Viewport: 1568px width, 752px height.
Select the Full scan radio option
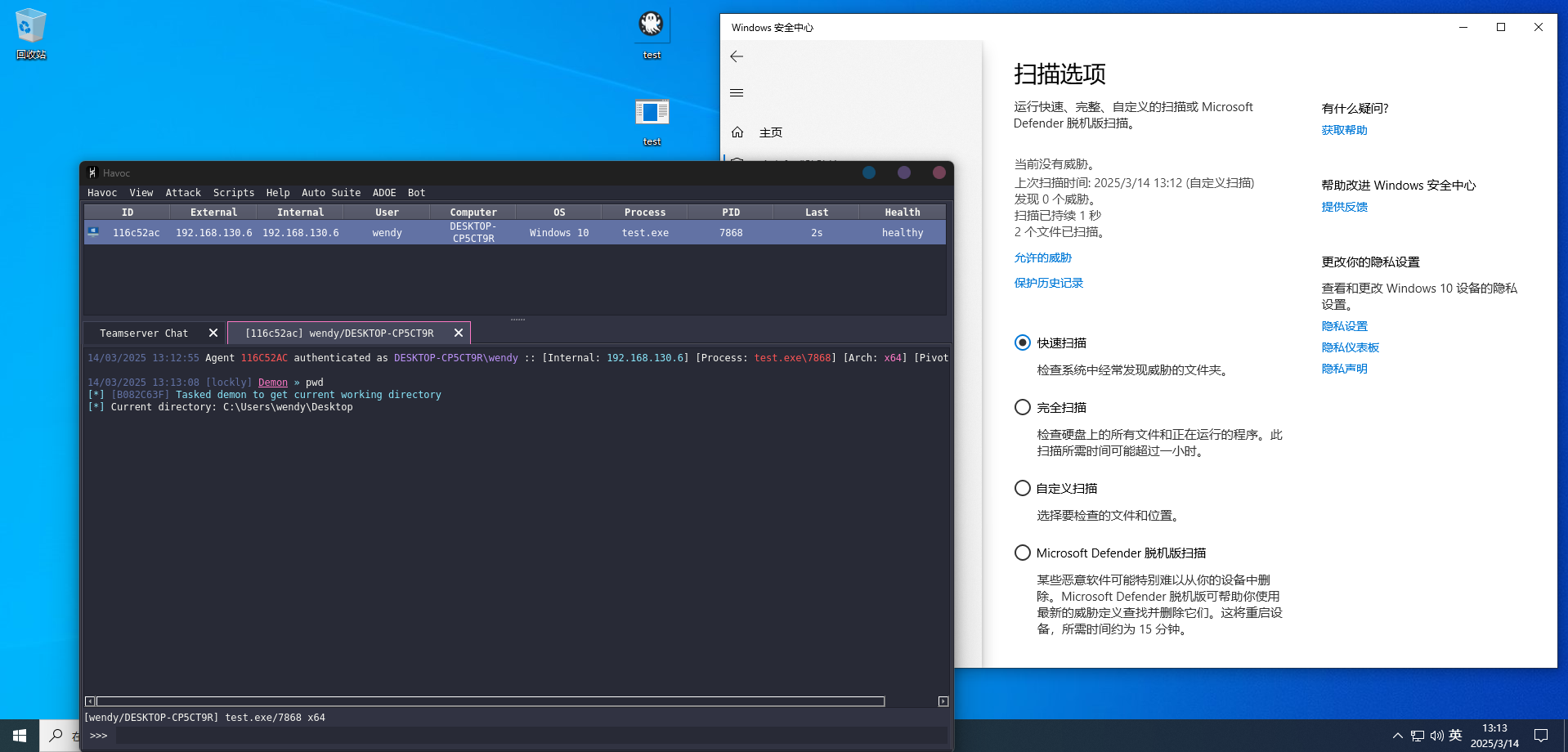pyautogui.click(x=1022, y=407)
